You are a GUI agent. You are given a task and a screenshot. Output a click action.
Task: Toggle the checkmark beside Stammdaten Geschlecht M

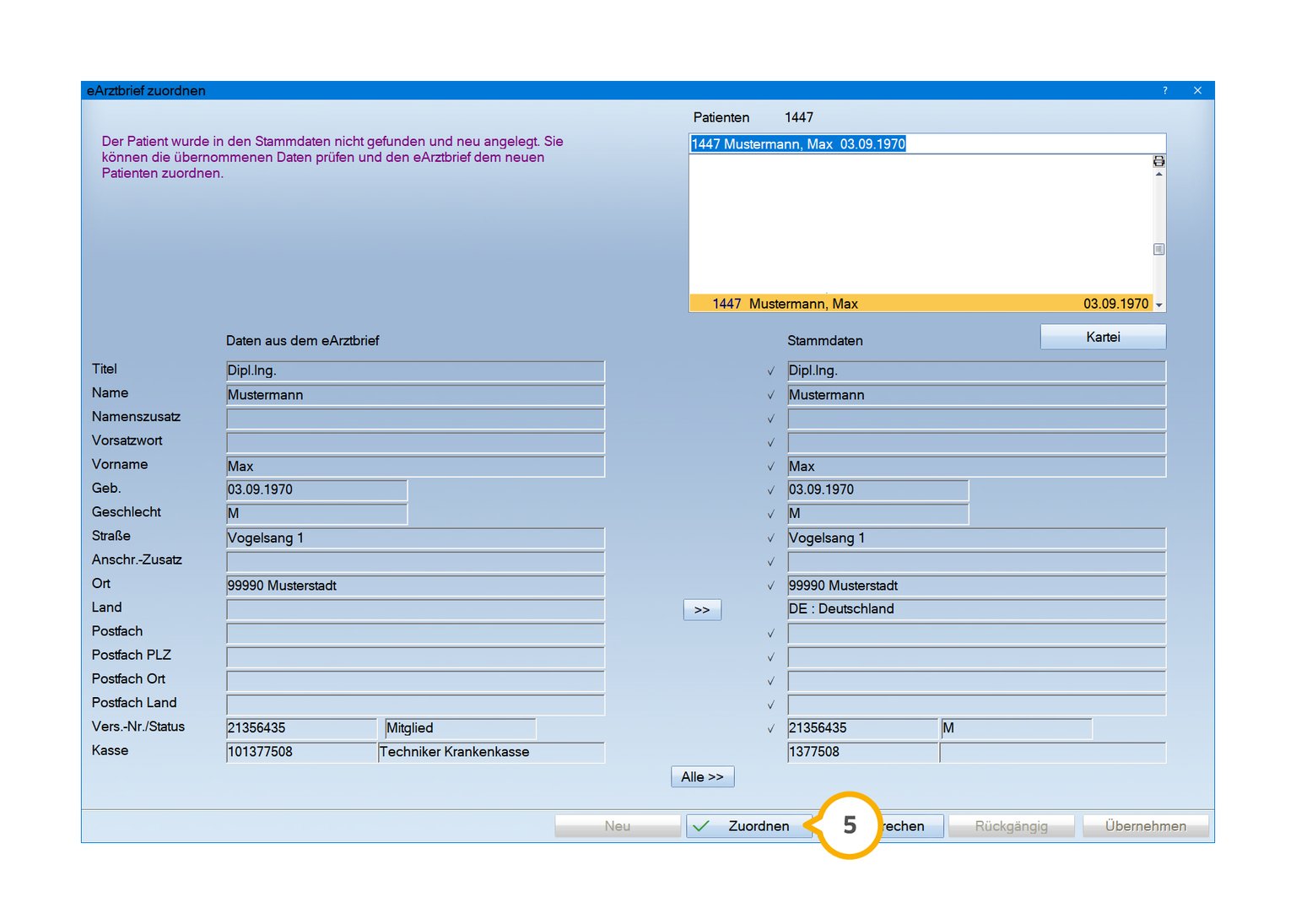tap(770, 514)
